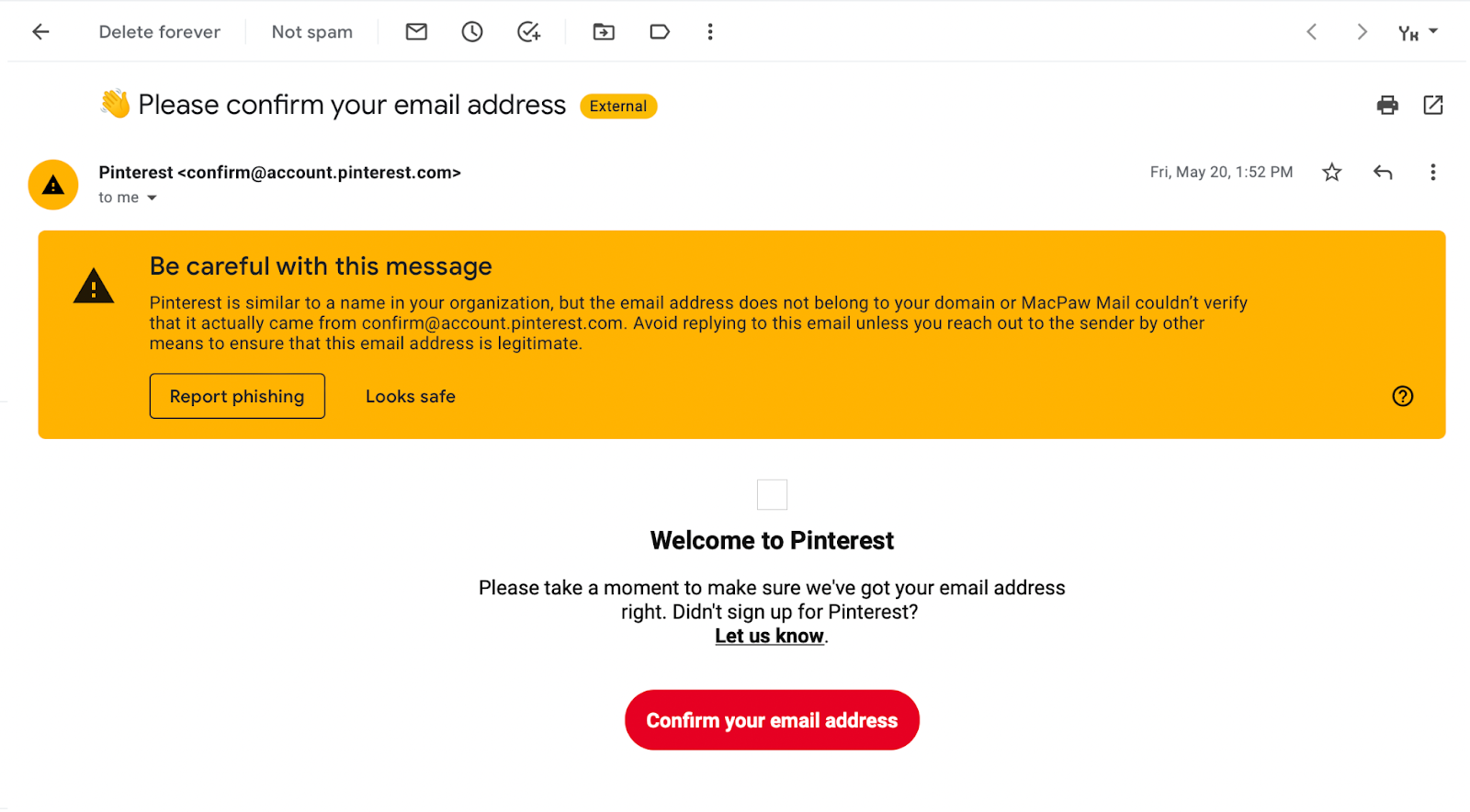Add this email to Tasks
The height and width of the screenshot is (812, 1470).
coord(529,31)
